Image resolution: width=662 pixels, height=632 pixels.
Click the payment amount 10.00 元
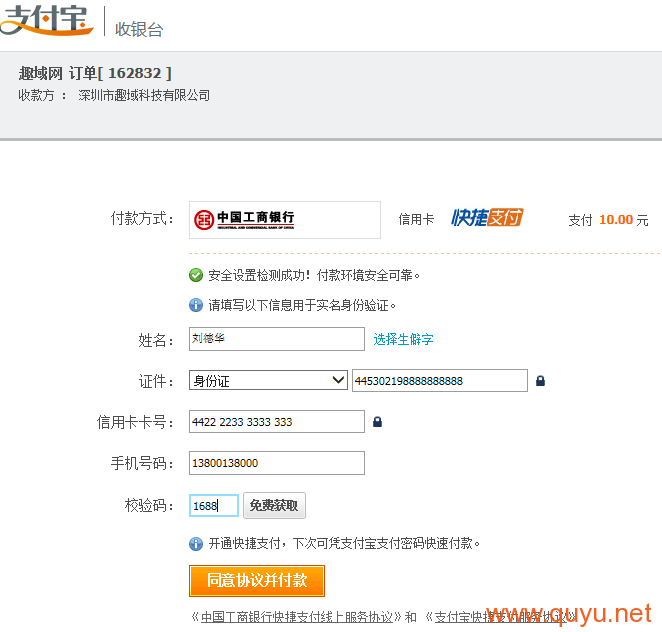[624, 220]
